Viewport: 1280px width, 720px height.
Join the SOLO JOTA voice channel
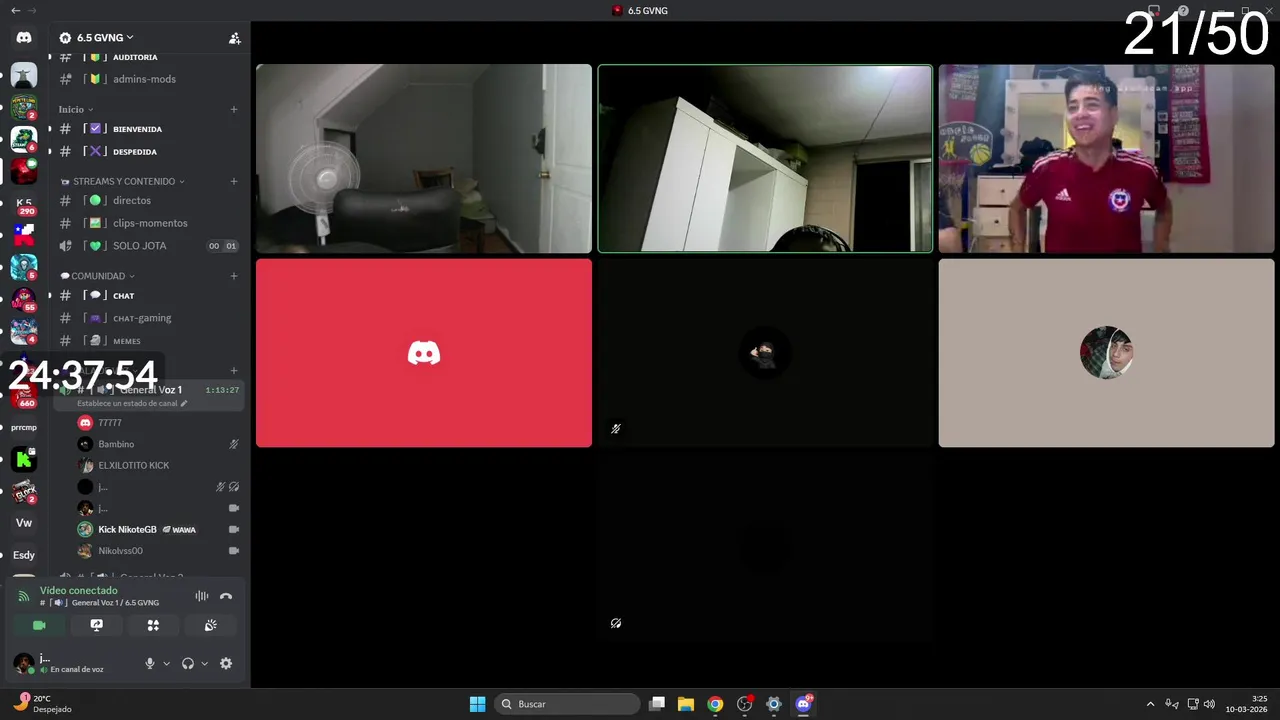148,246
